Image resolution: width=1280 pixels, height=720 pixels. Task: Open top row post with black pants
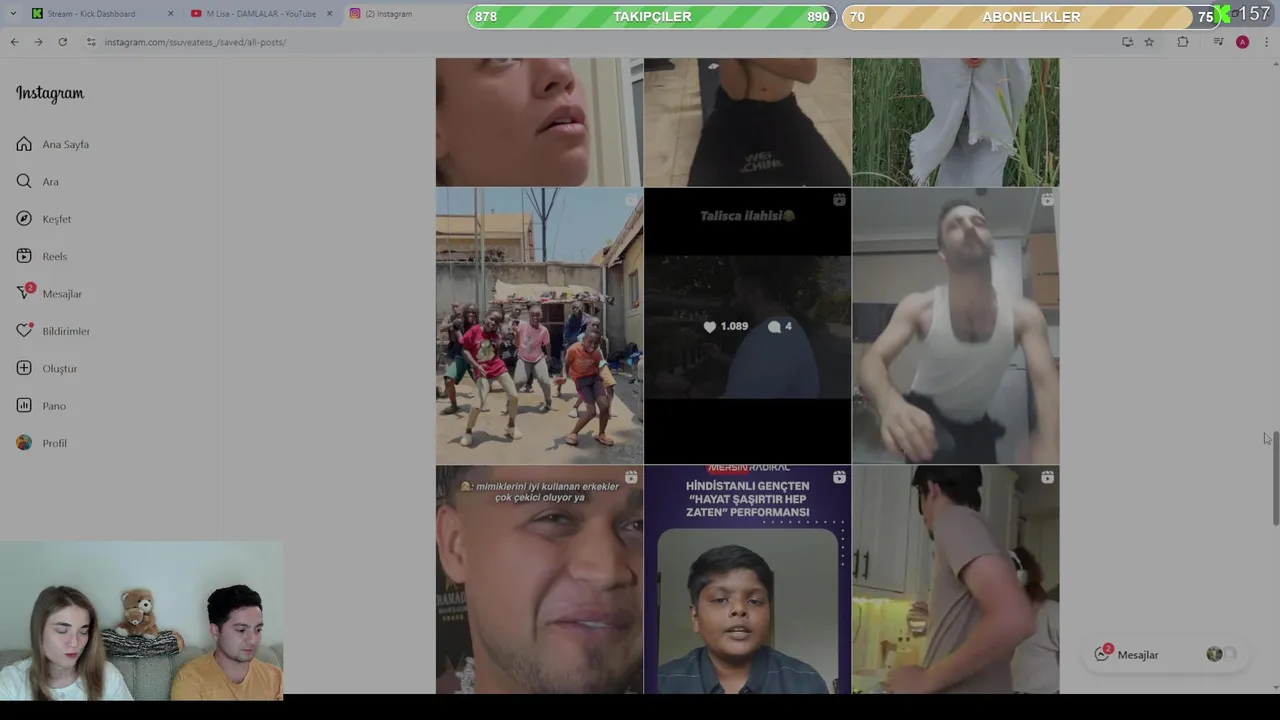(x=747, y=122)
